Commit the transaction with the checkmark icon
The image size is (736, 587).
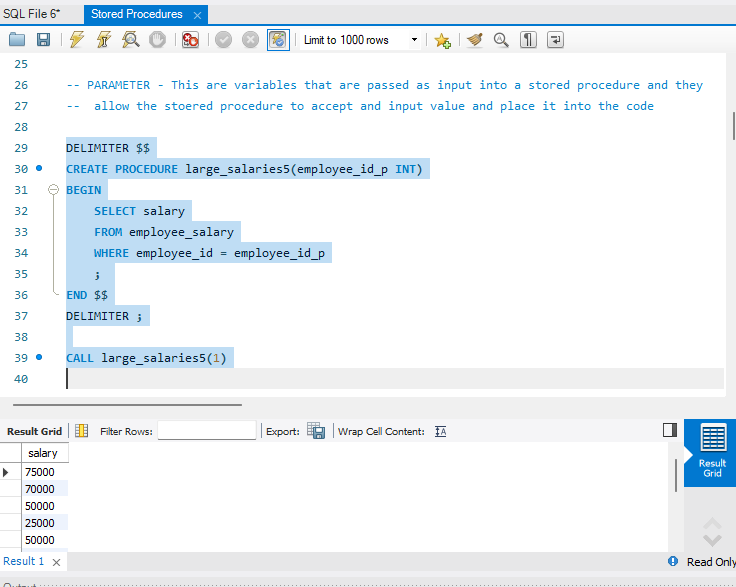point(223,40)
